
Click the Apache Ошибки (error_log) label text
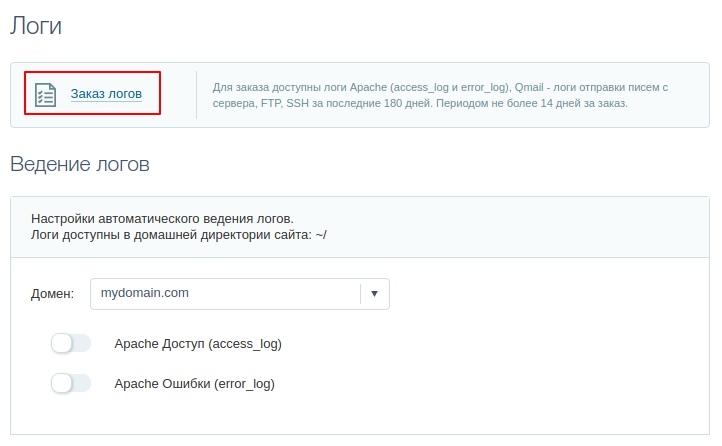tap(194, 383)
